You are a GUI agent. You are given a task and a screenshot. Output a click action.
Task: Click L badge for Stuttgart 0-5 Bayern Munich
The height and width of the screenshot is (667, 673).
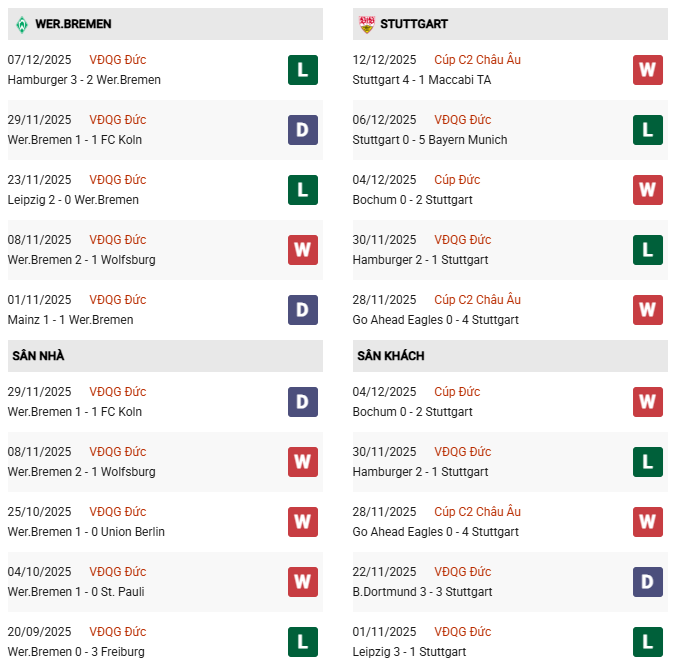(x=648, y=130)
